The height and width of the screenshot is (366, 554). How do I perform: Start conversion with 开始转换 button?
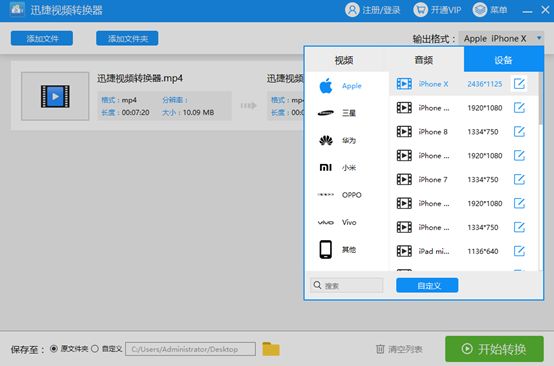(494, 349)
